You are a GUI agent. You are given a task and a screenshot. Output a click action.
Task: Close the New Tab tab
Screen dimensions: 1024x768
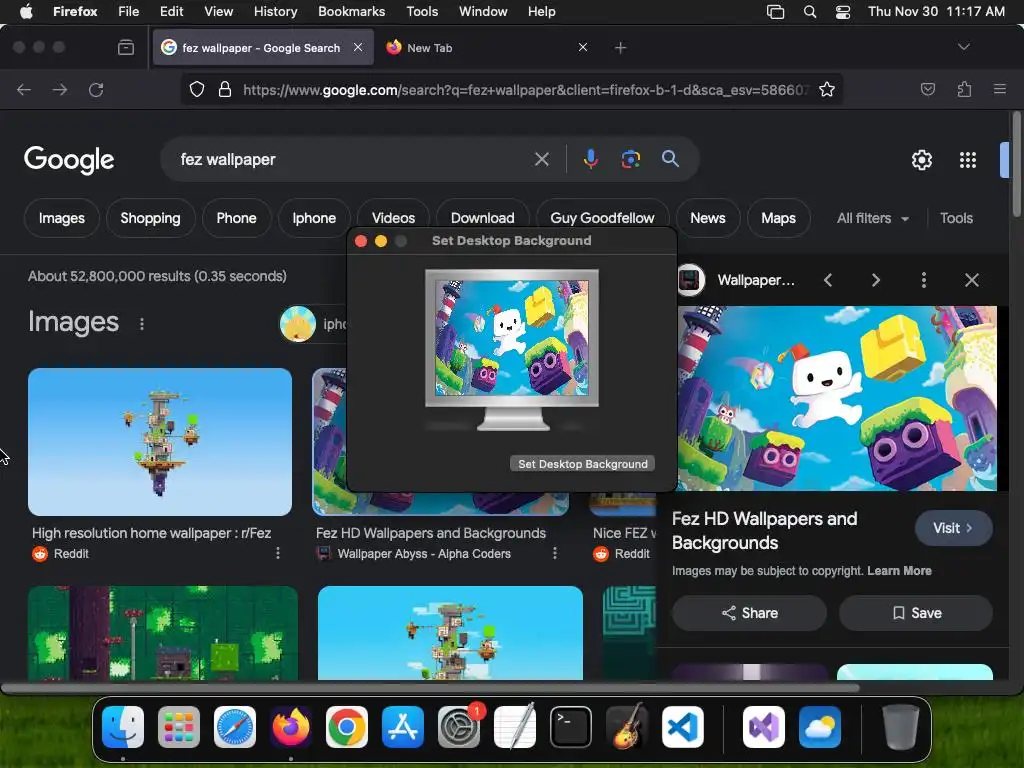coord(583,47)
